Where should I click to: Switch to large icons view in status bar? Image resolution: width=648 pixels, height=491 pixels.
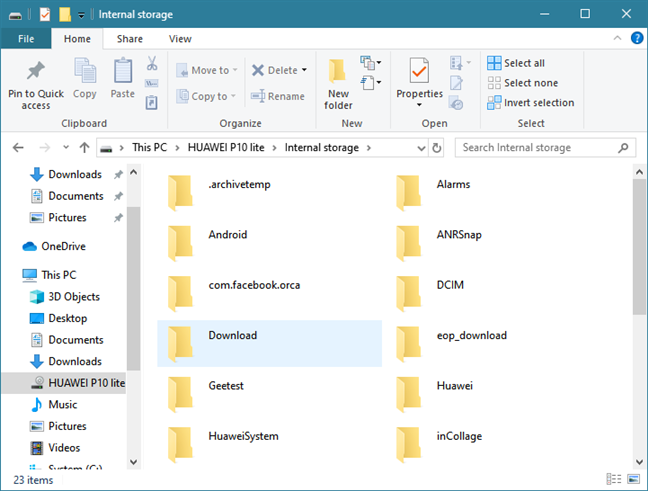pyautogui.click(x=633, y=479)
